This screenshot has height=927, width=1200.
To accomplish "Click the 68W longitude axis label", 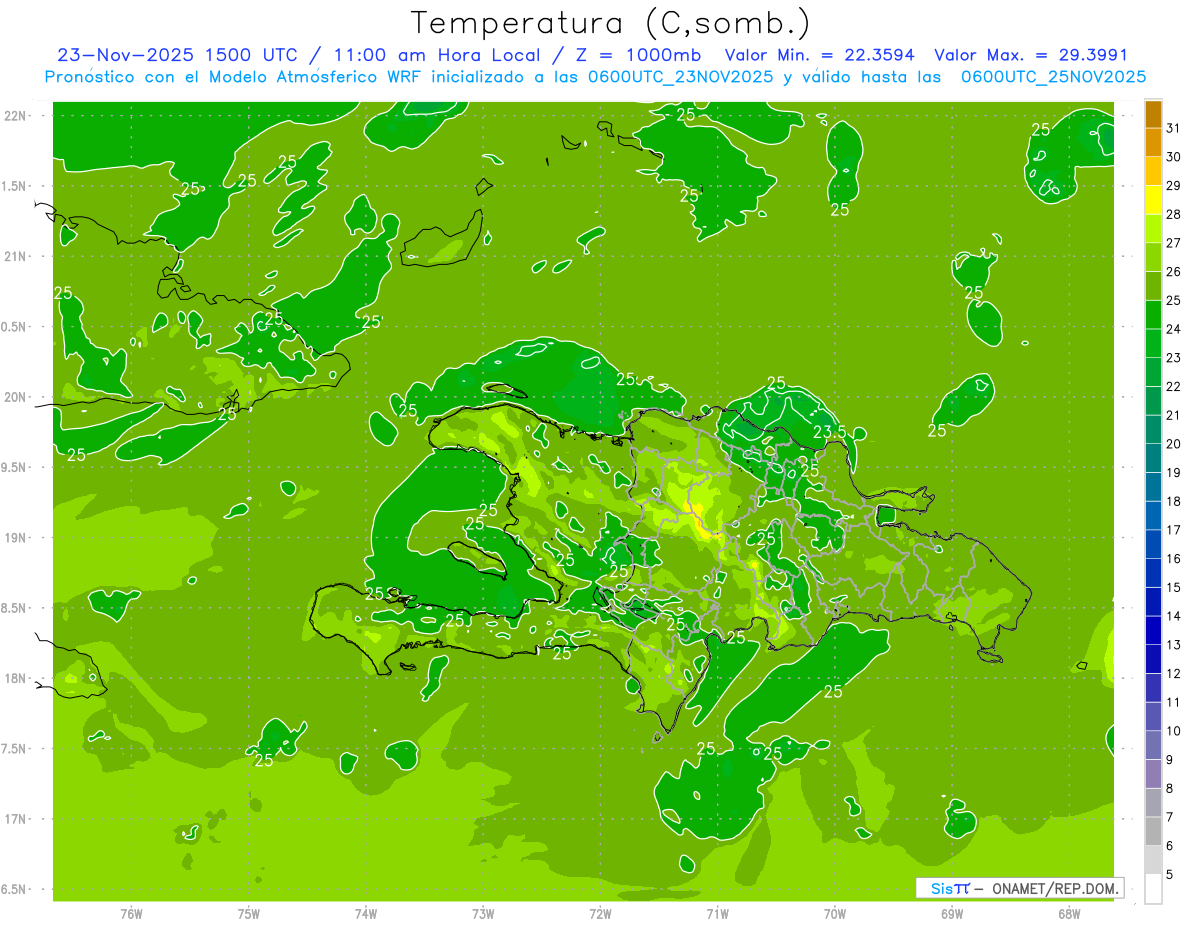I will 1069,913.
